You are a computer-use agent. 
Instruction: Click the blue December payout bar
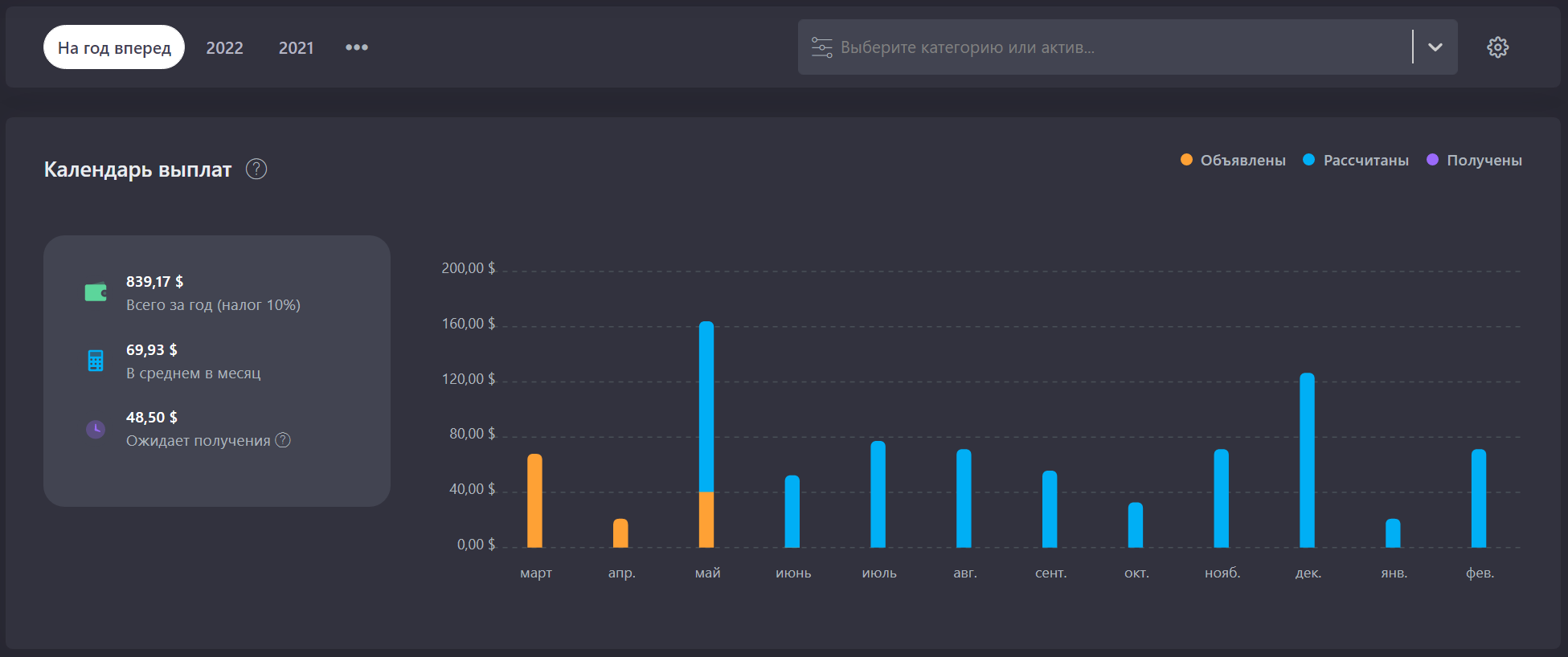point(1307,460)
